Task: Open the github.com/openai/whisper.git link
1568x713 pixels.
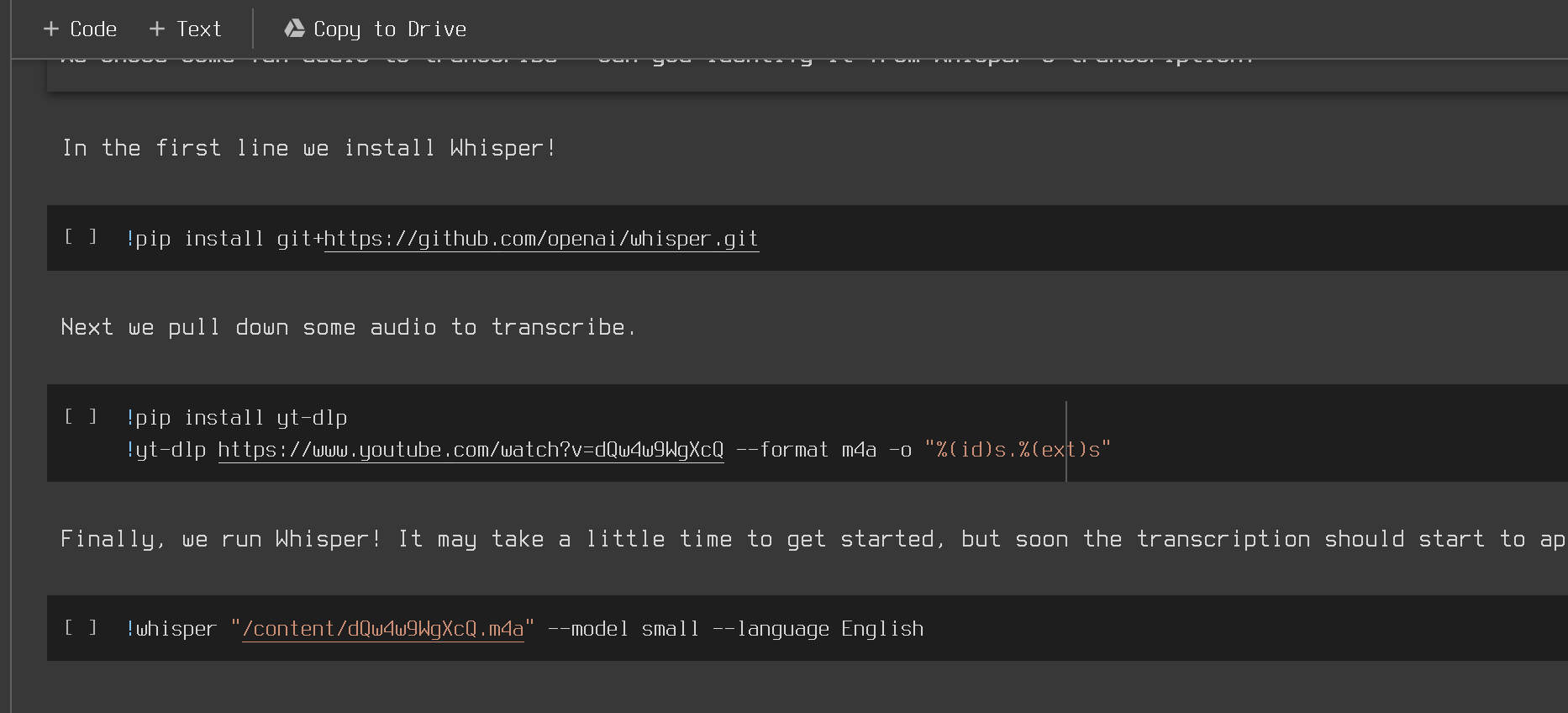Action: coord(541,239)
